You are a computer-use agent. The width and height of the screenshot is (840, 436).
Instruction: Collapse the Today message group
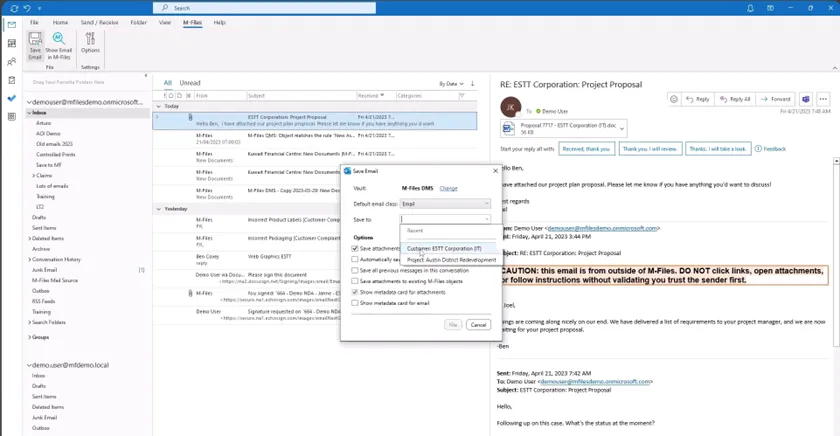click(x=158, y=106)
